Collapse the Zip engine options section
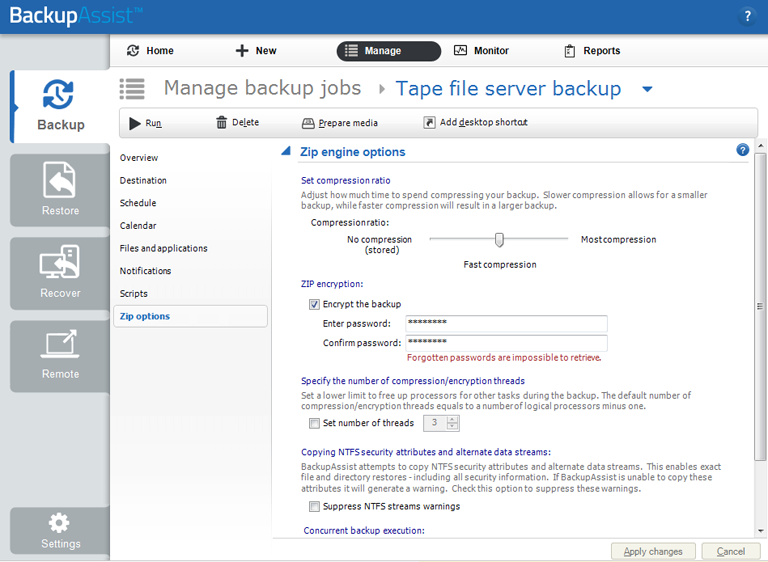This screenshot has width=768, height=562. [x=286, y=152]
